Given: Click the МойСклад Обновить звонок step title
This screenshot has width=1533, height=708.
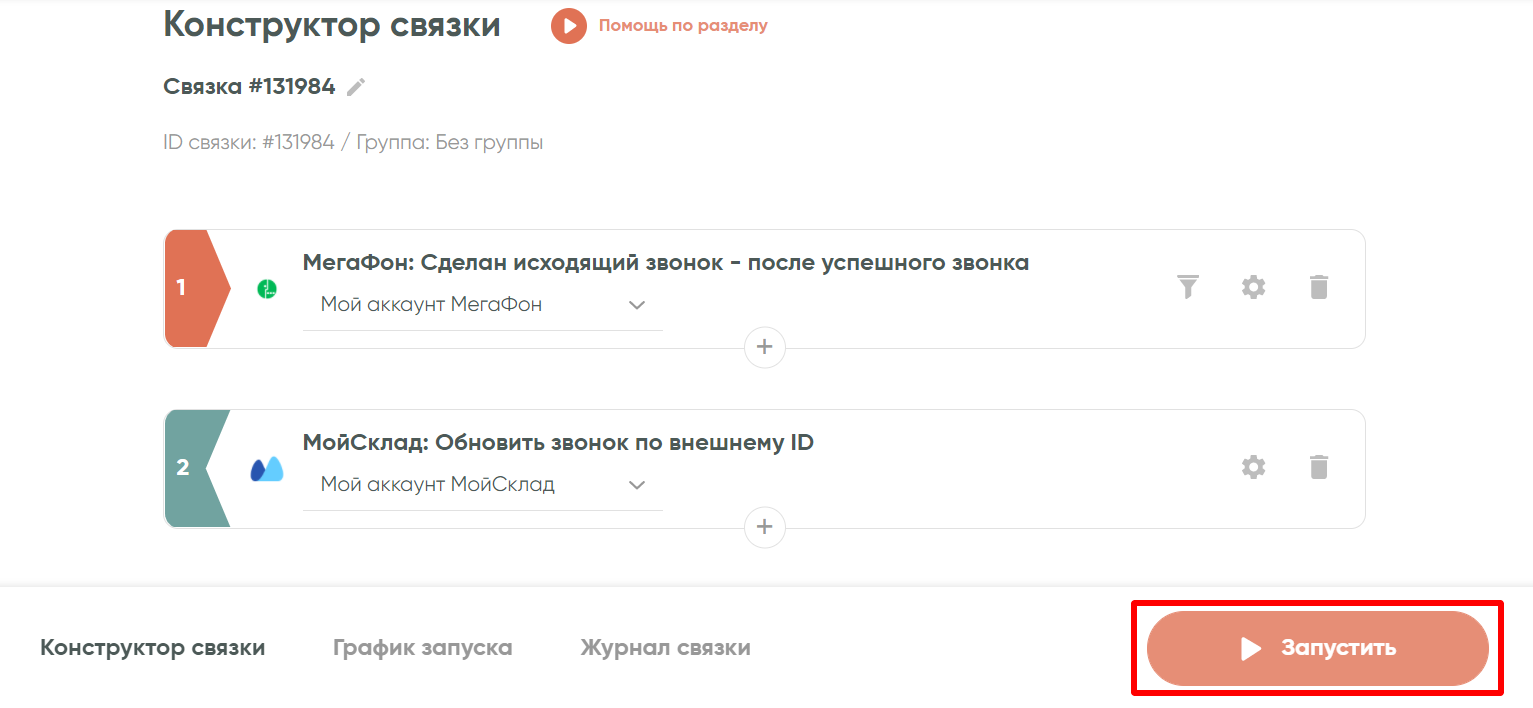Looking at the screenshot, I should tap(558, 443).
